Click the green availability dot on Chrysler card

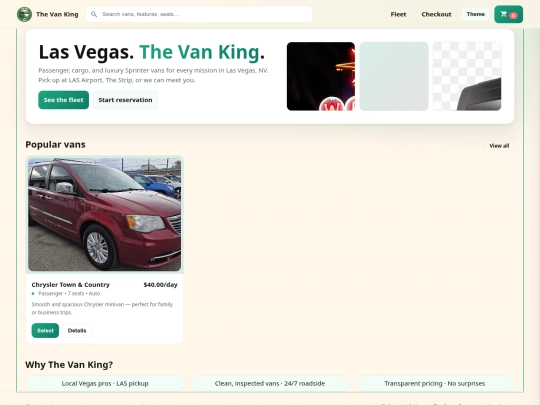(33, 294)
